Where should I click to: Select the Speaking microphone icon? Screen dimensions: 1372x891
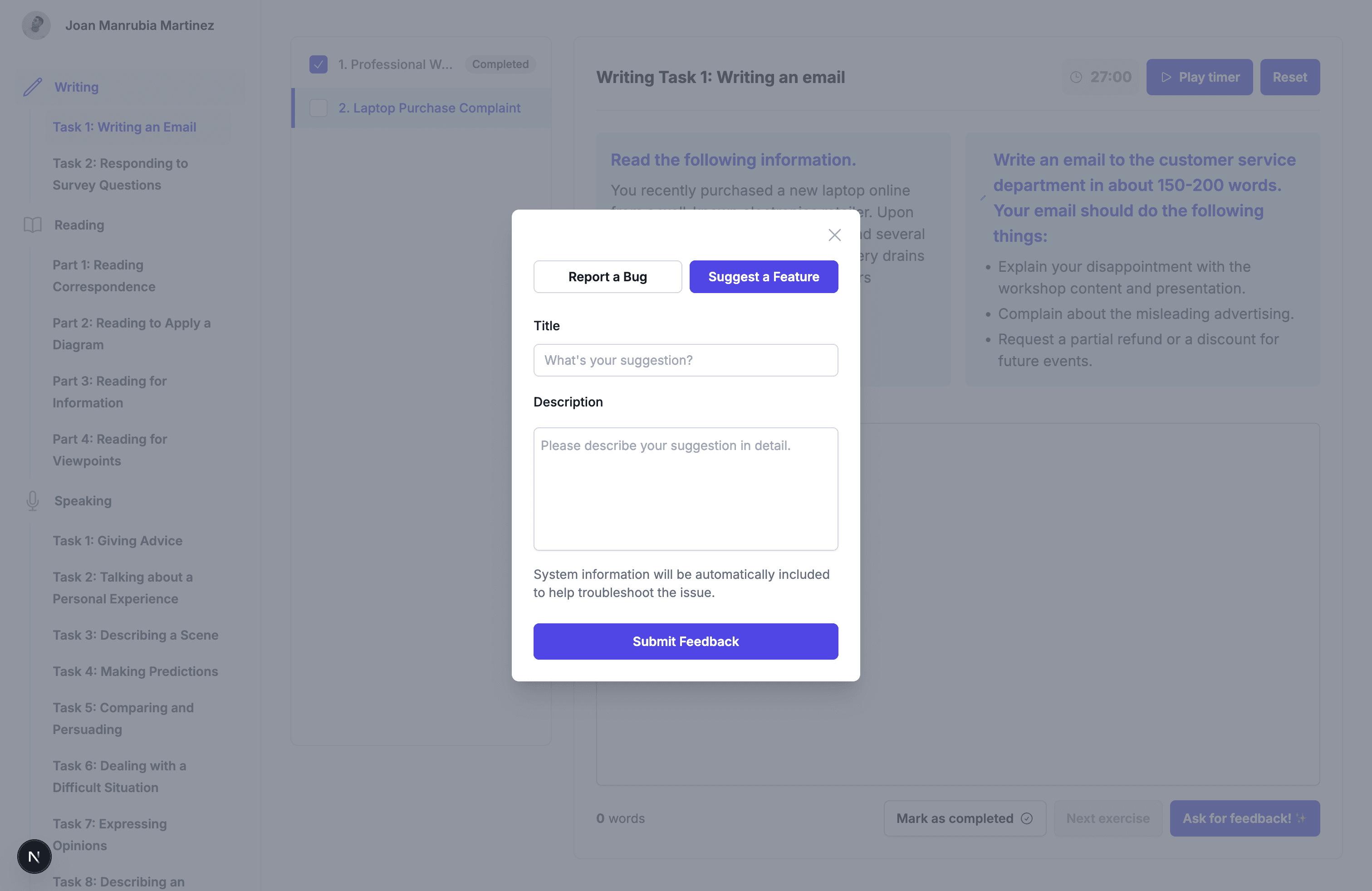click(32, 500)
